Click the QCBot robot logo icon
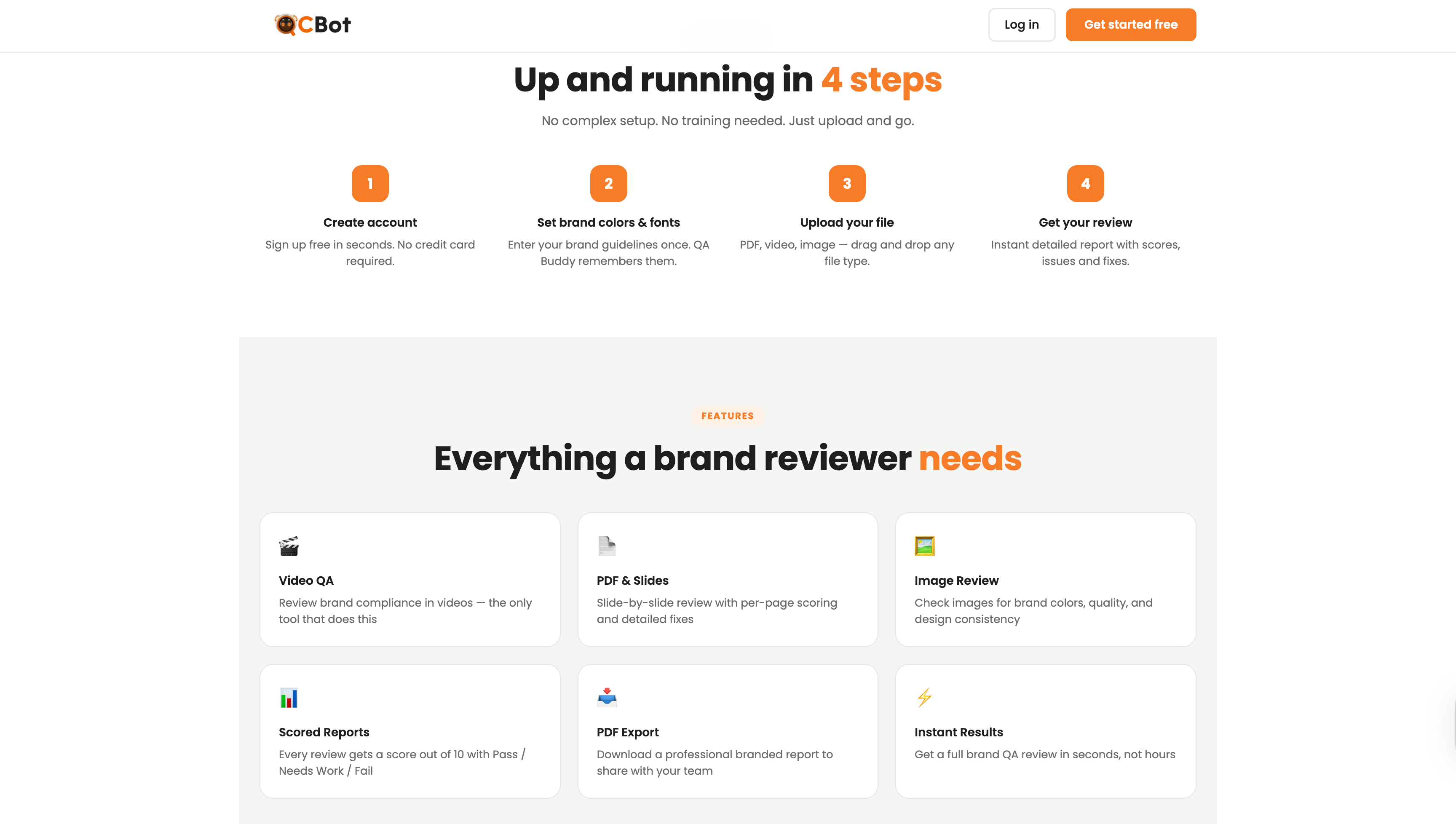The height and width of the screenshot is (824, 1456). click(x=286, y=25)
